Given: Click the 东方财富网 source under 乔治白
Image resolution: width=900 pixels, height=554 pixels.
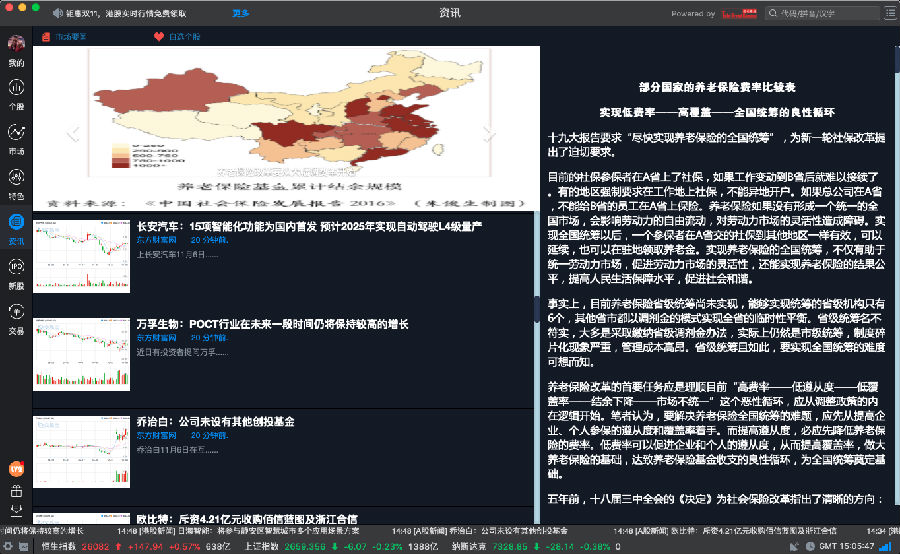Looking at the screenshot, I should click(x=156, y=435).
